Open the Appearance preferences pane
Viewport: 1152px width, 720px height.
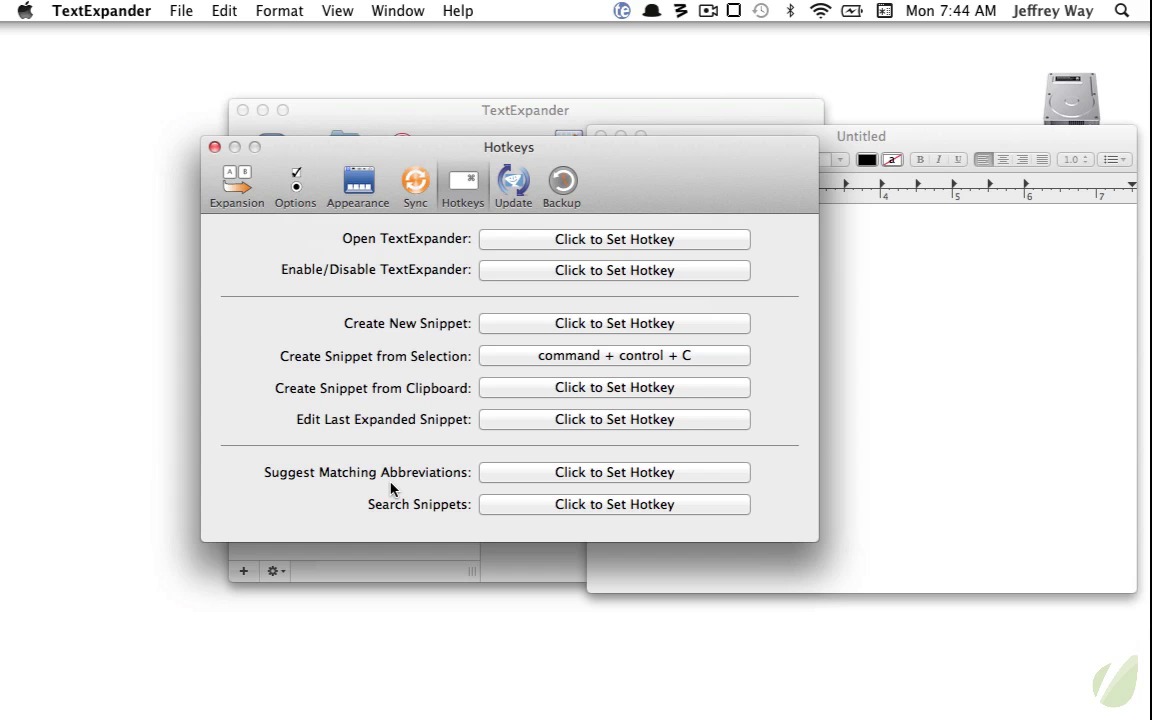click(x=358, y=187)
